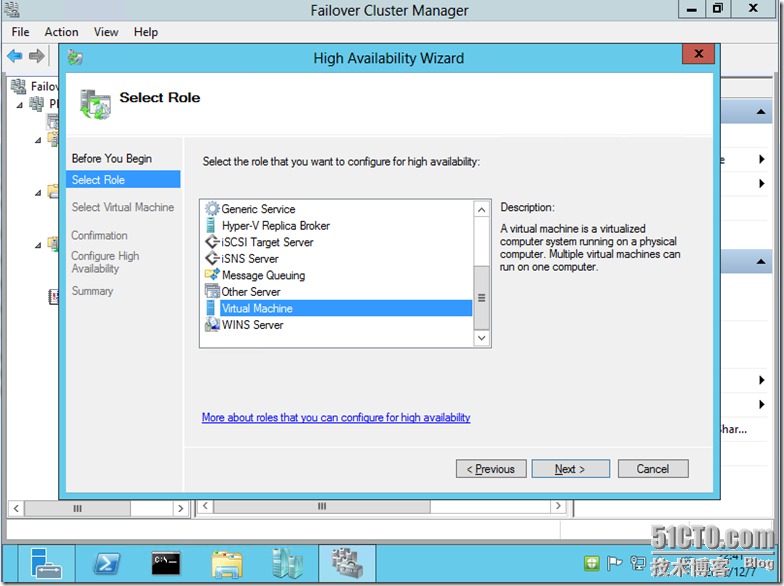The width and height of the screenshot is (784, 586).
Task: Open Command Prompt from the taskbar
Action: 166,564
